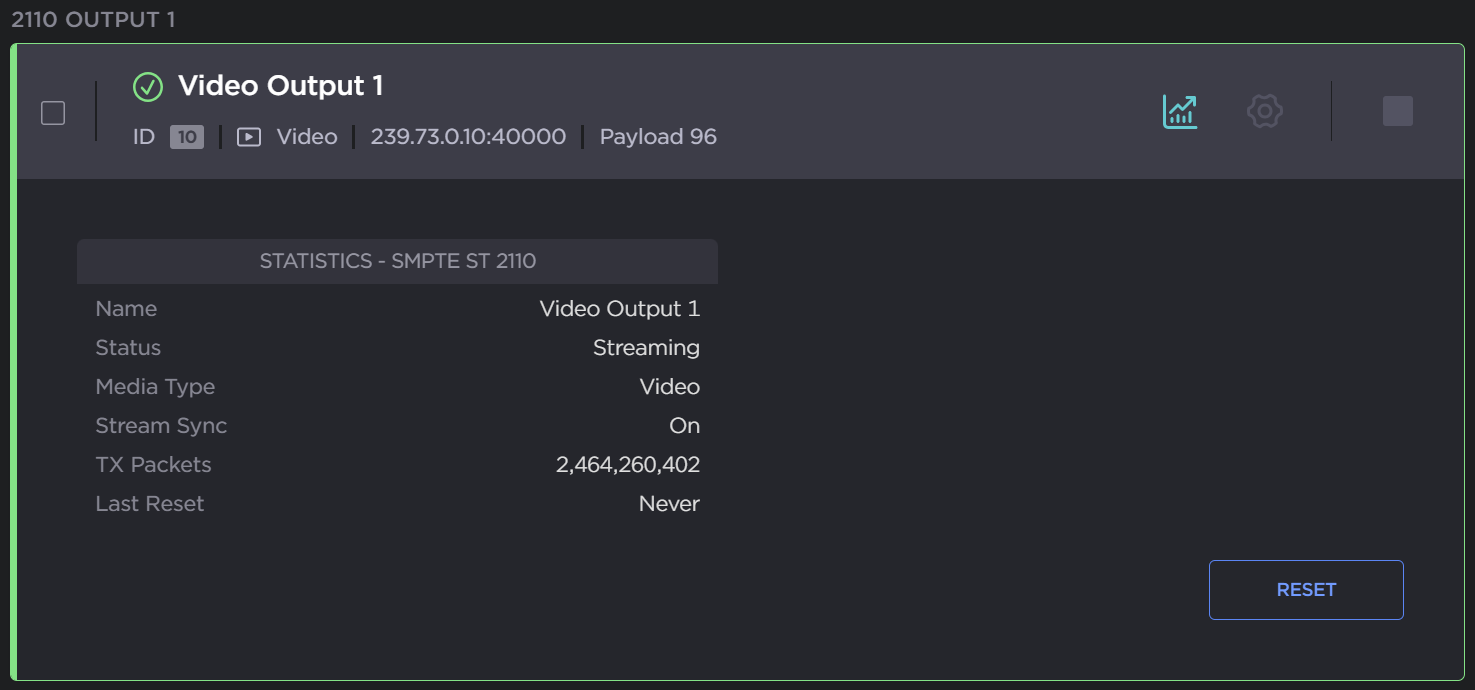Open the Video Output 1 settings gear
1475x690 pixels.
[x=1265, y=111]
